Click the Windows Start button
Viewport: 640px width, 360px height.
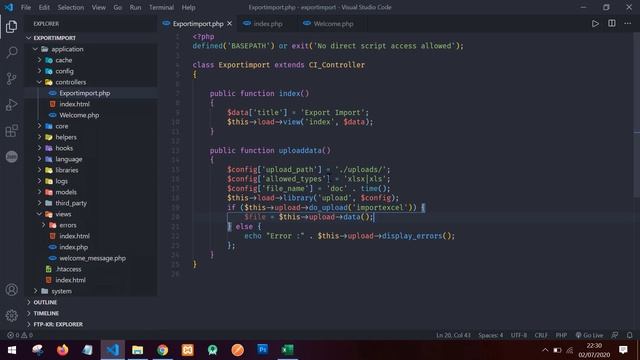pyautogui.click(x=12, y=350)
